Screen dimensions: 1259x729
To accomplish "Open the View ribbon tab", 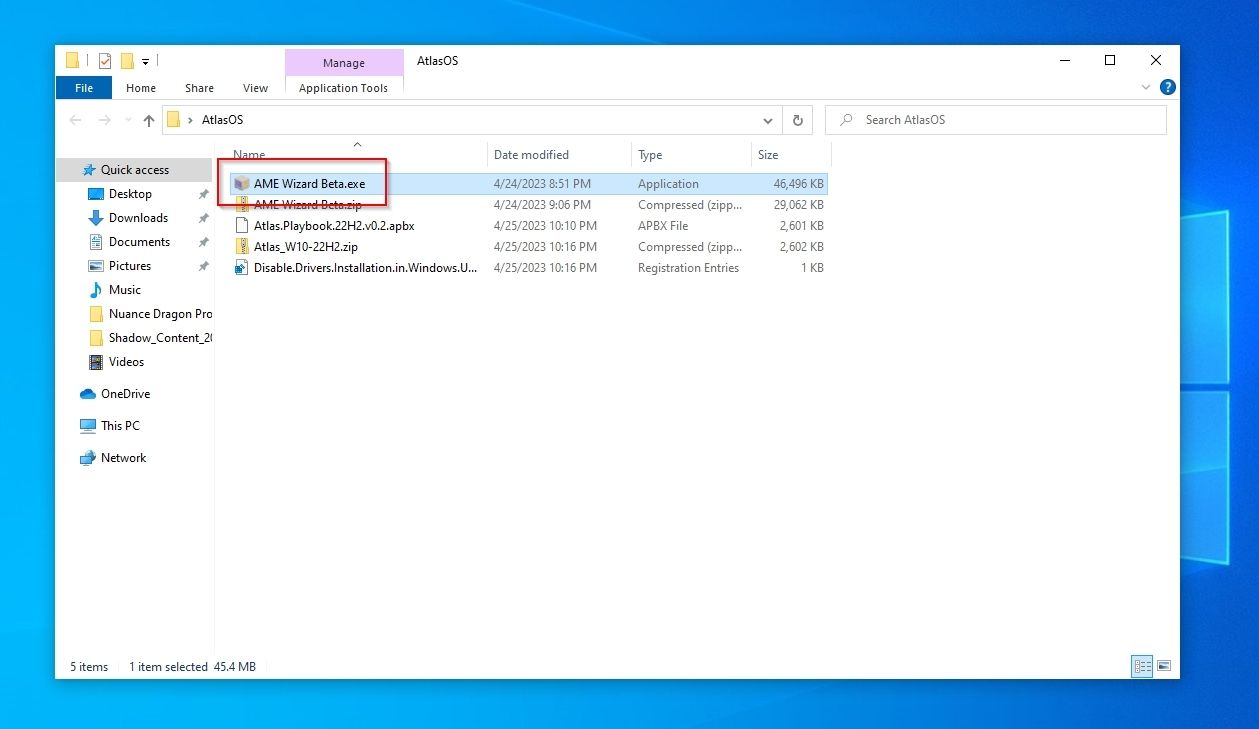I will pyautogui.click(x=255, y=88).
